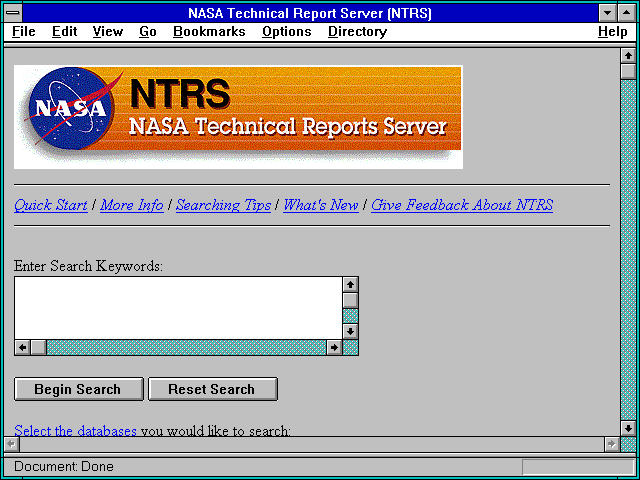Open the Go menu

[148, 32]
